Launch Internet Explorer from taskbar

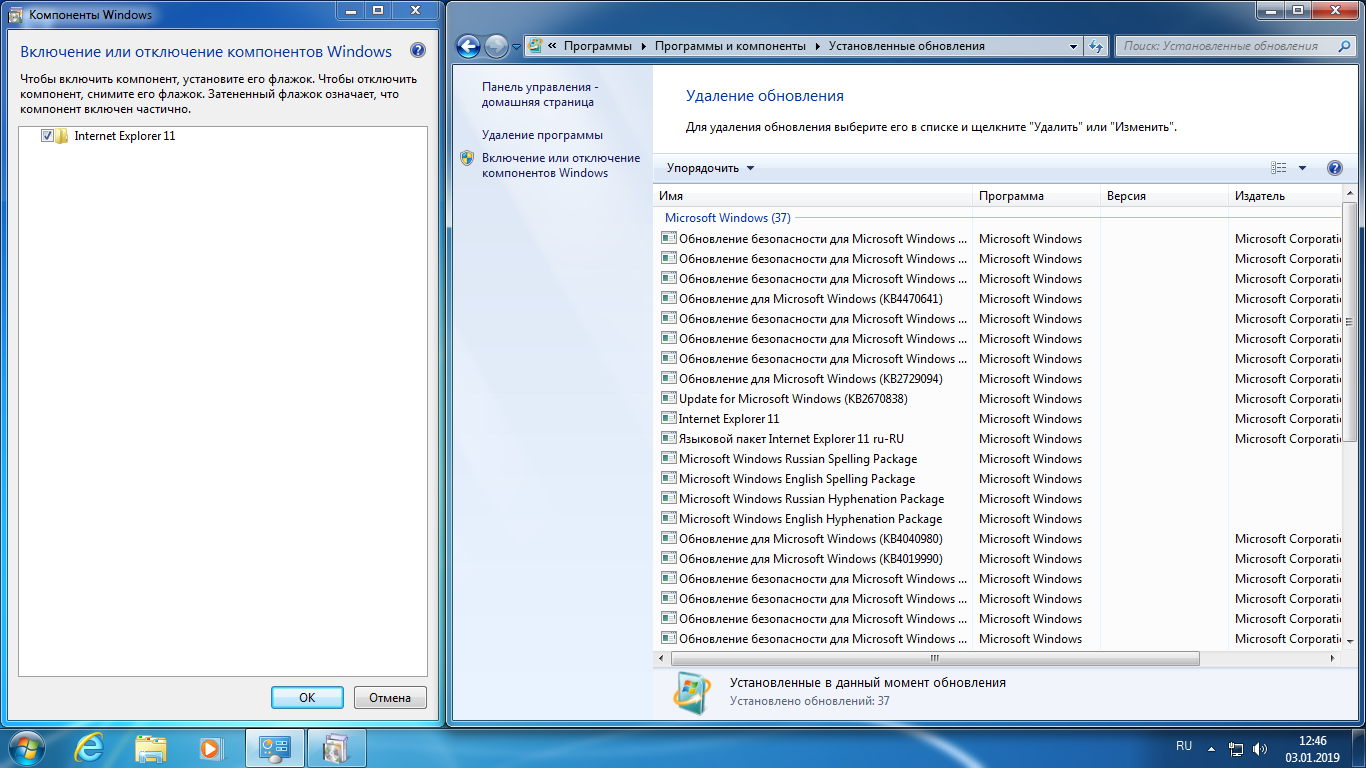tap(89, 747)
